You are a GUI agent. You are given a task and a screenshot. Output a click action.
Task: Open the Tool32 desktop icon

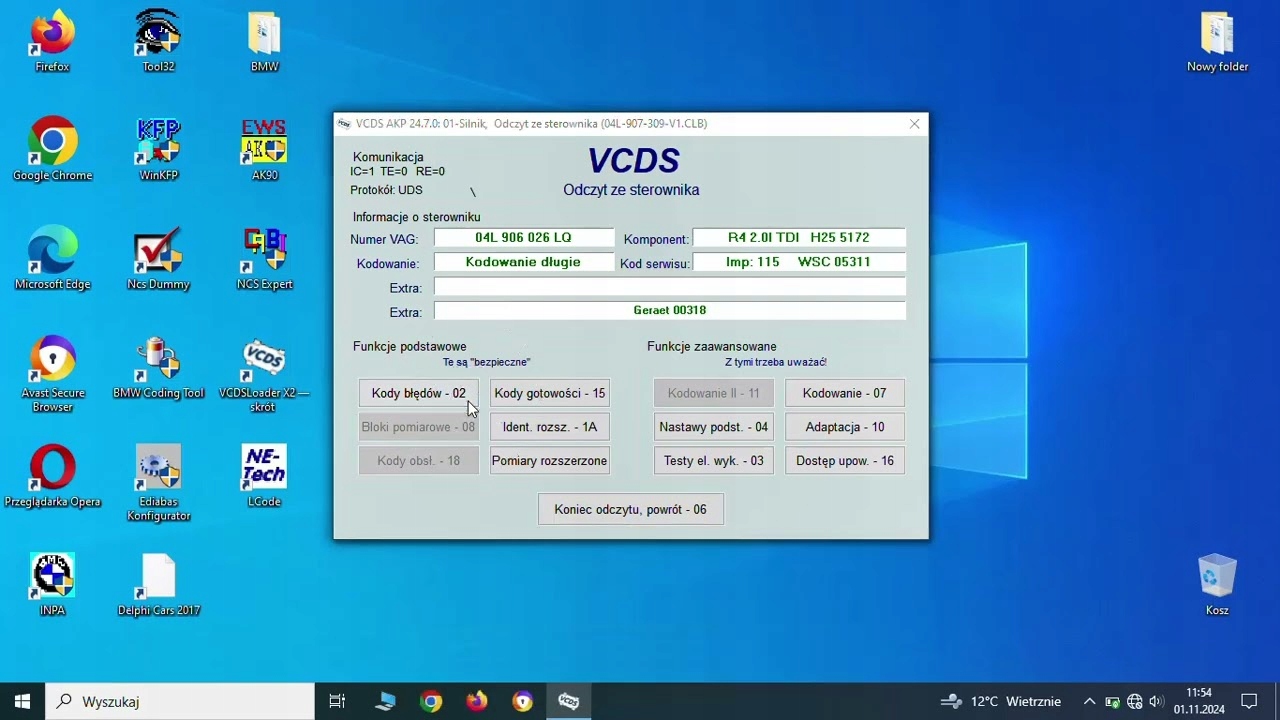click(158, 35)
